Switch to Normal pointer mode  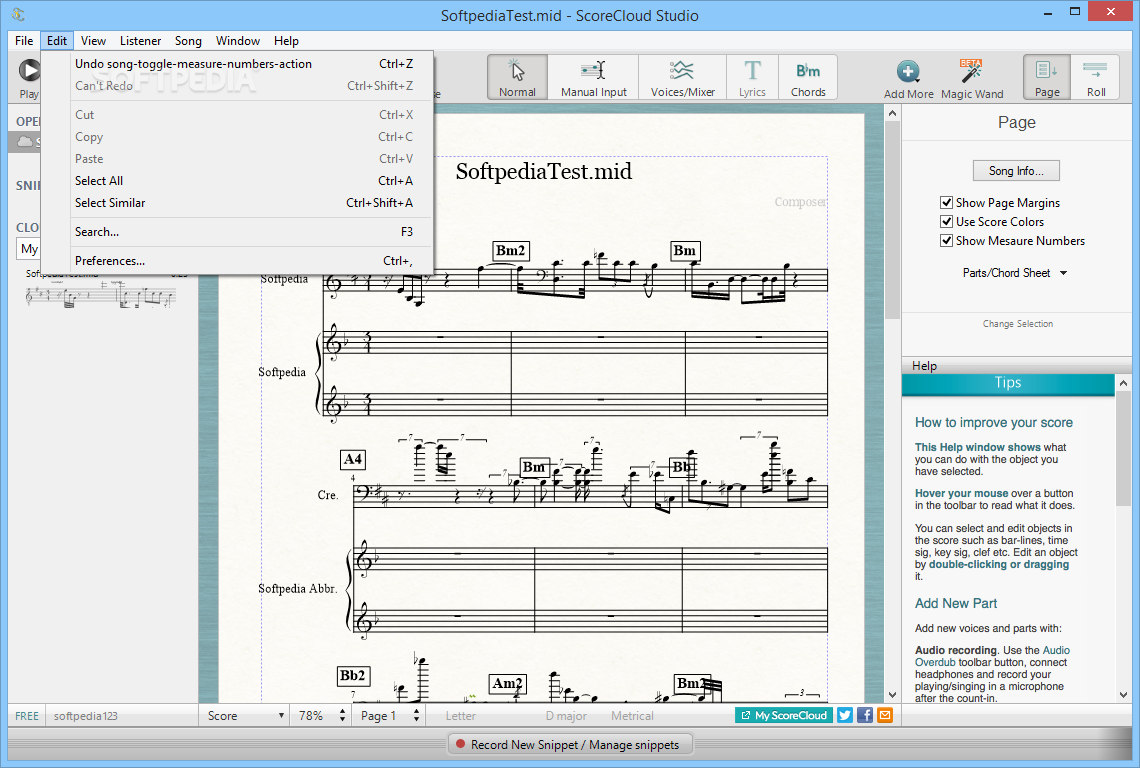point(517,77)
